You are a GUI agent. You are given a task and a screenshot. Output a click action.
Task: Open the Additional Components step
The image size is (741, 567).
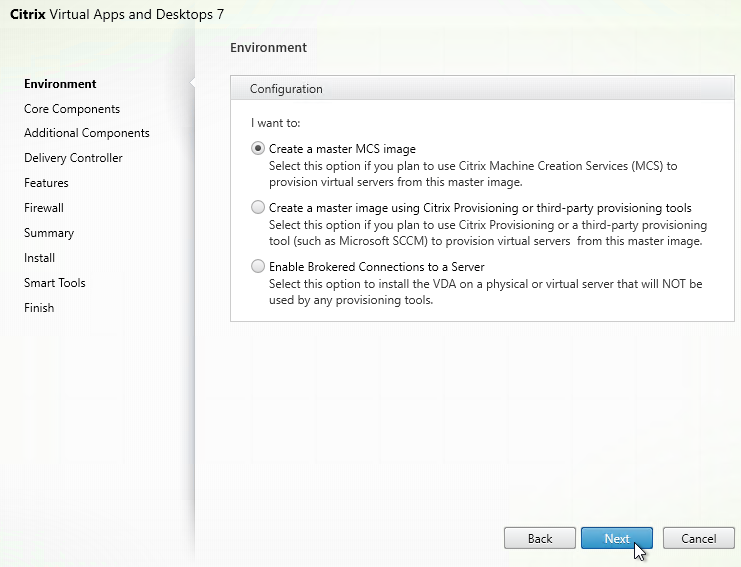86,133
